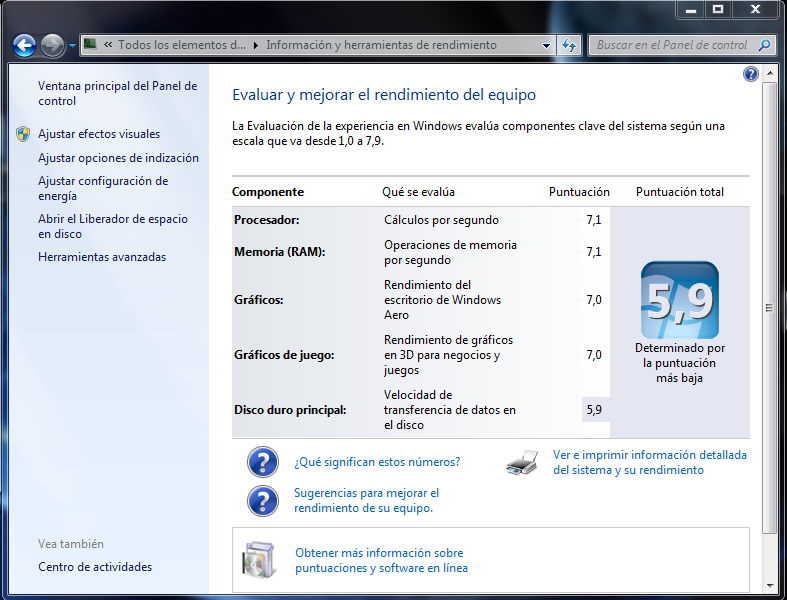Open the address bar history dropdown
This screenshot has width=787, height=600.
546,46
